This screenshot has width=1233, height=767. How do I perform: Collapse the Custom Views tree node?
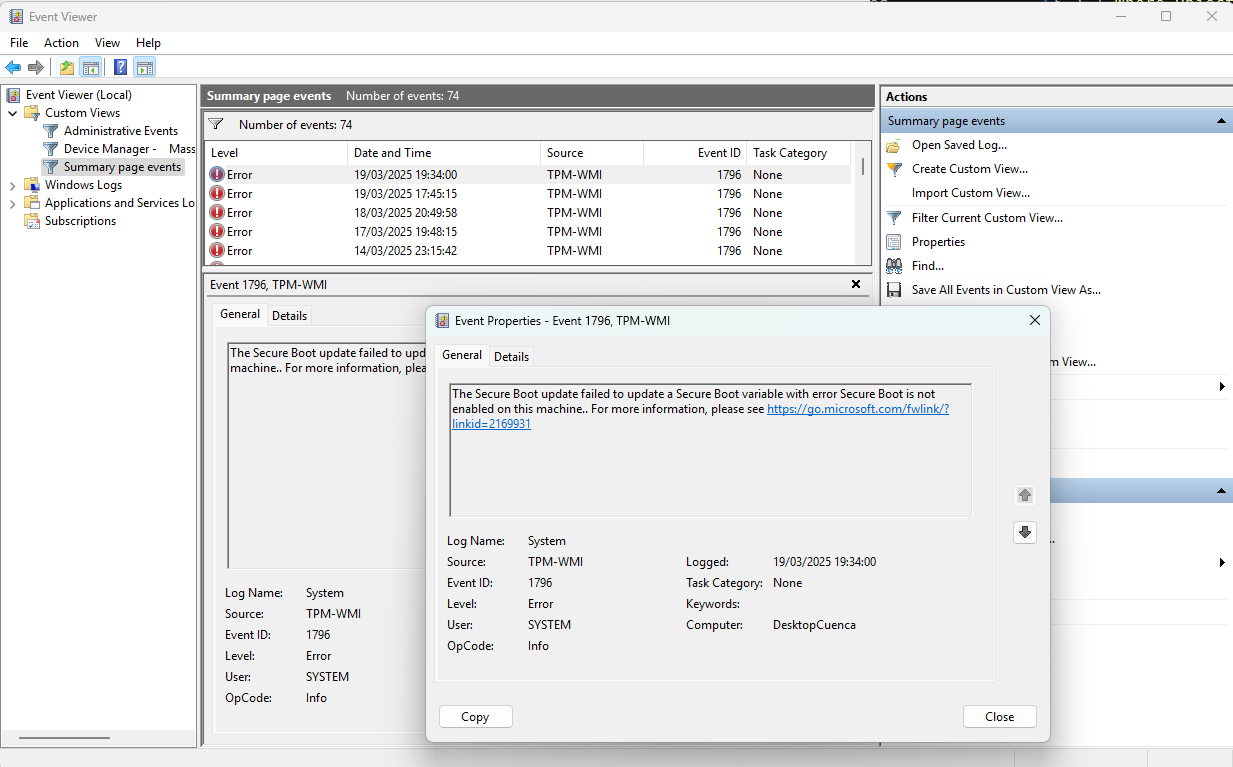(13, 113)
